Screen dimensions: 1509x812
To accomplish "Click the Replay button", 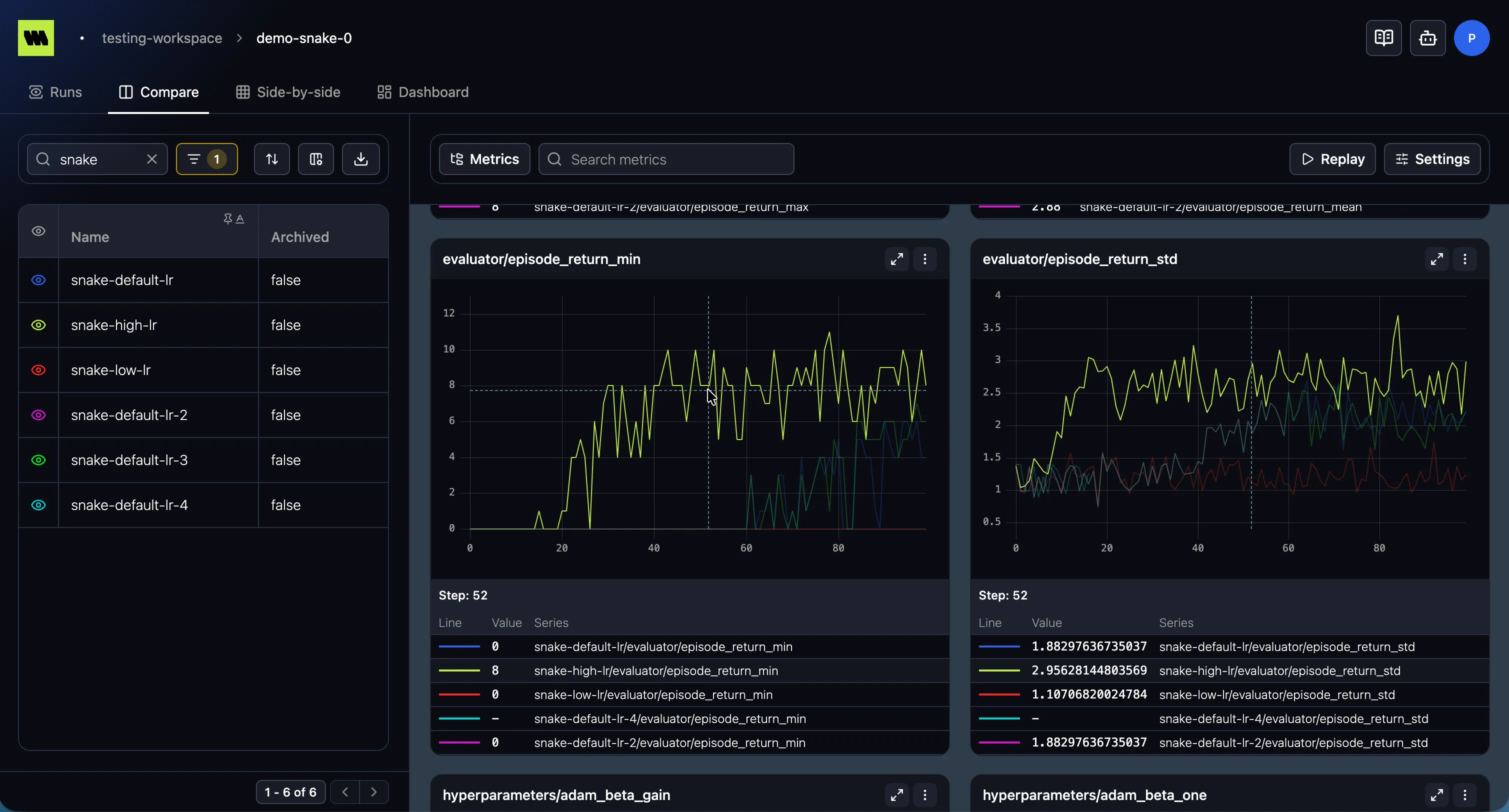I will 1332,159.
